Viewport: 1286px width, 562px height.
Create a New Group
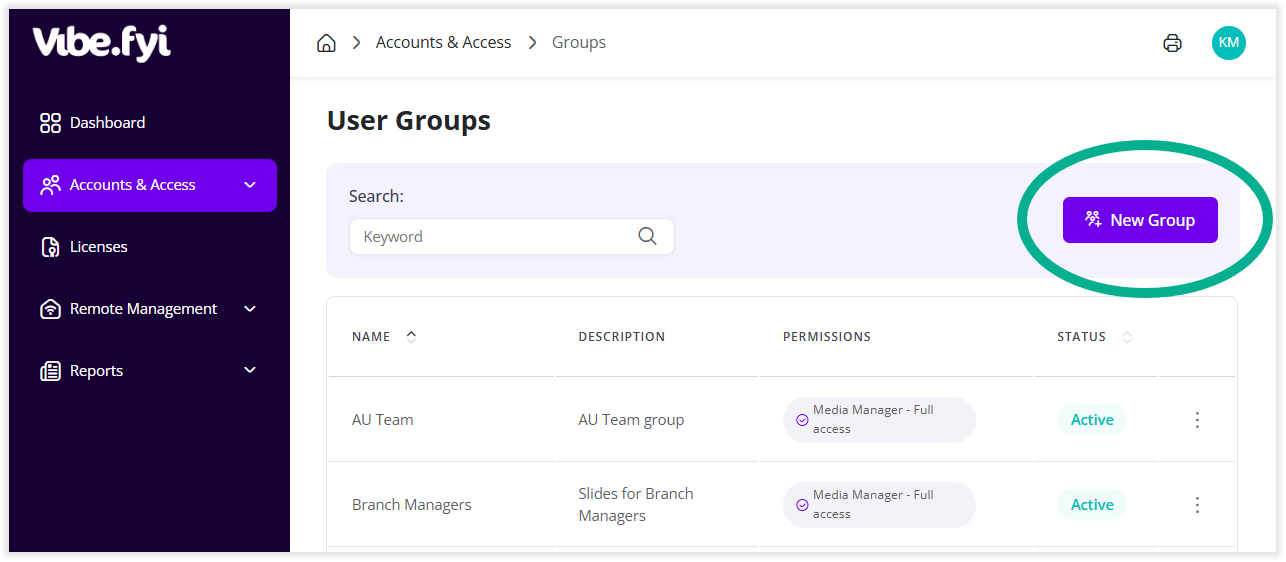(x=1140, y=220)
